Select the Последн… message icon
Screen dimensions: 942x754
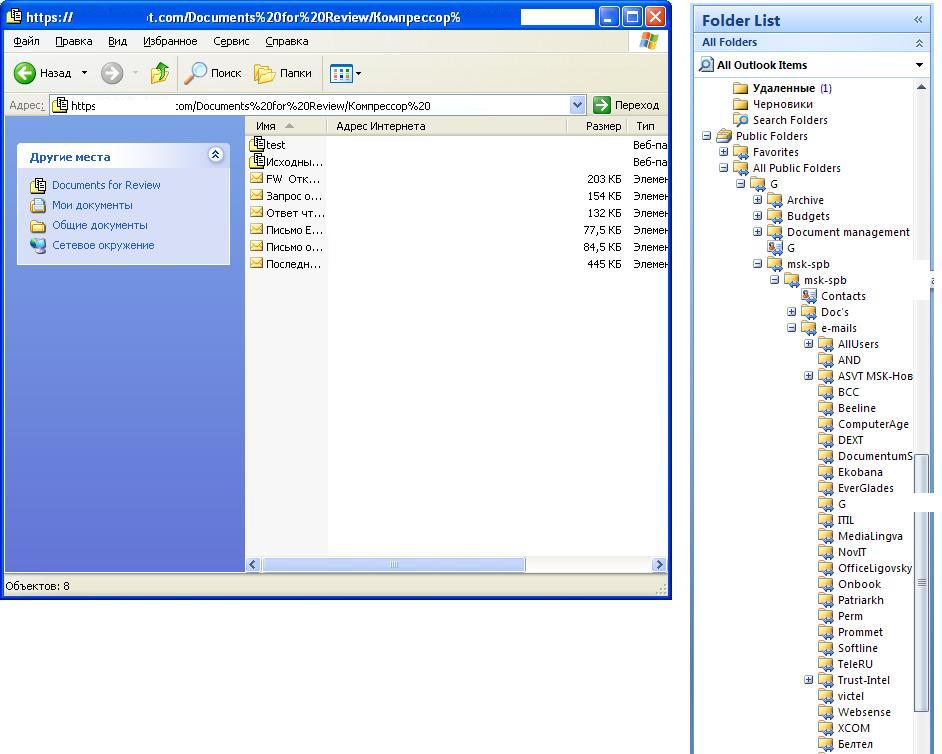(257, 263)
